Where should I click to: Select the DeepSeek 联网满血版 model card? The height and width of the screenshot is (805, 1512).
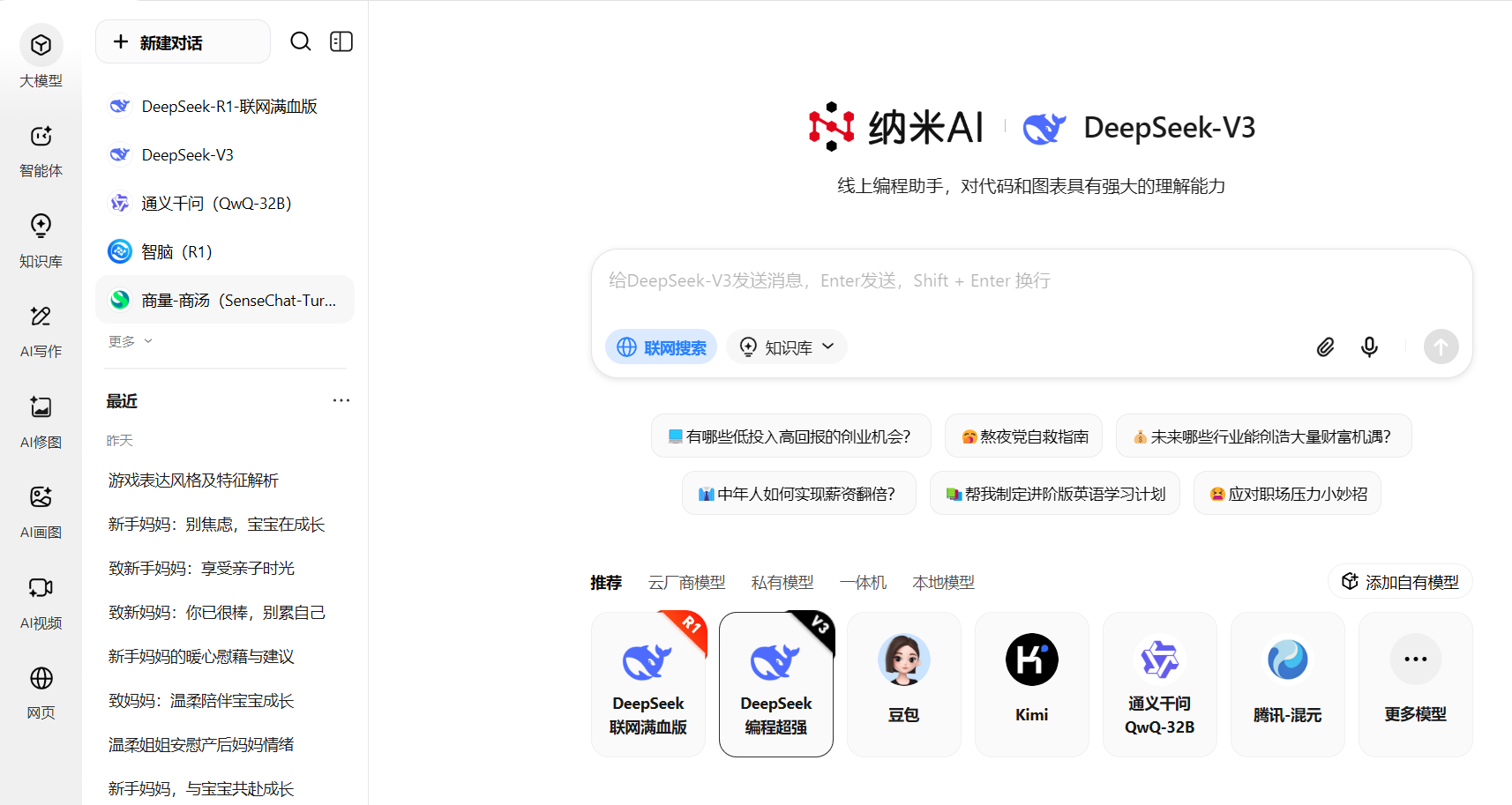648,684
